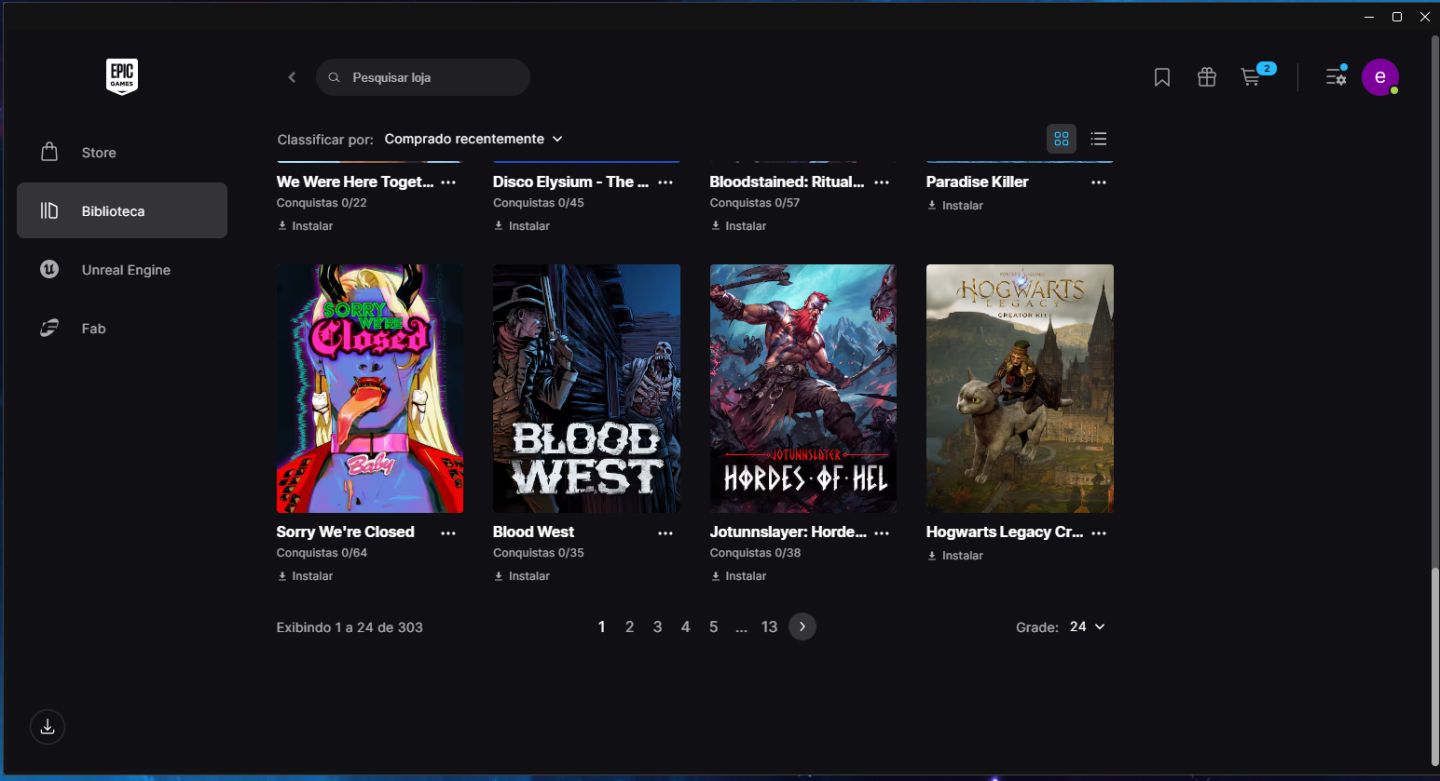The width and height of the screenshot is (1440, 781).
Task: Install Hogwarts Legacy Creator Kit
Action: coord(955,556)
